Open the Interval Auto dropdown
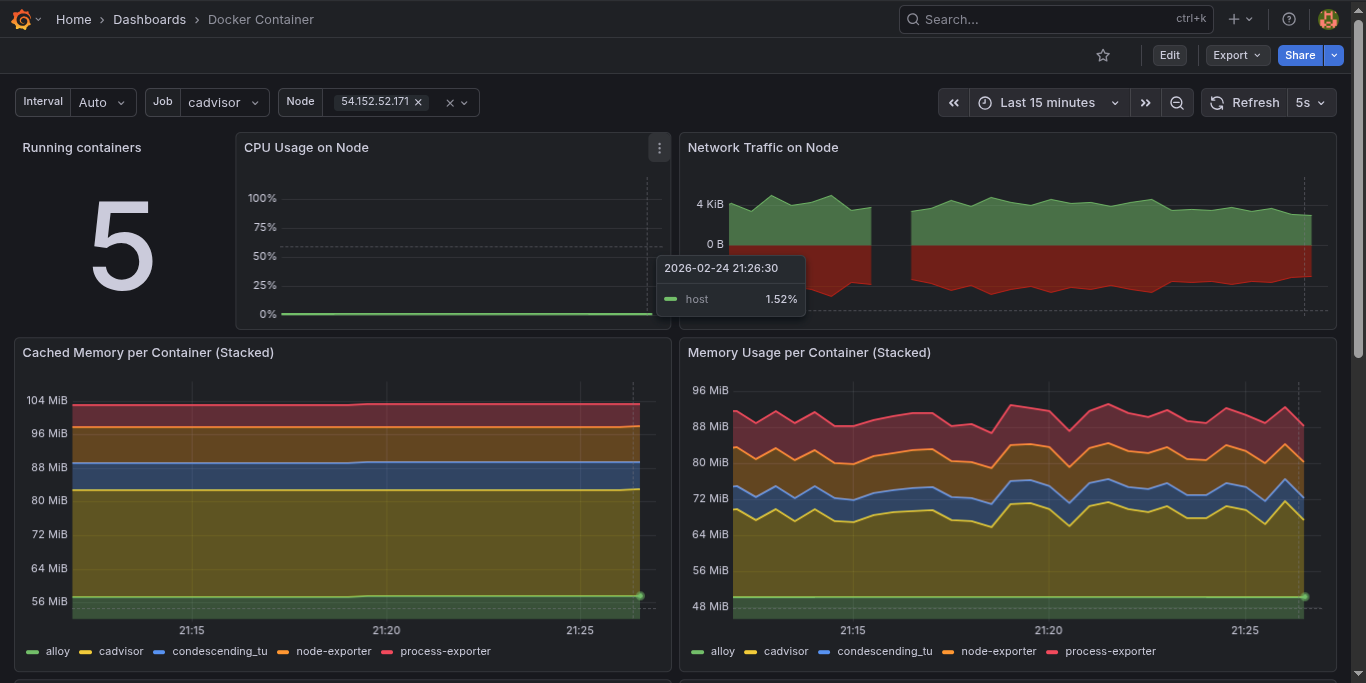The height and width of the screenshot is (683, 1366). [x=104, y=101]
